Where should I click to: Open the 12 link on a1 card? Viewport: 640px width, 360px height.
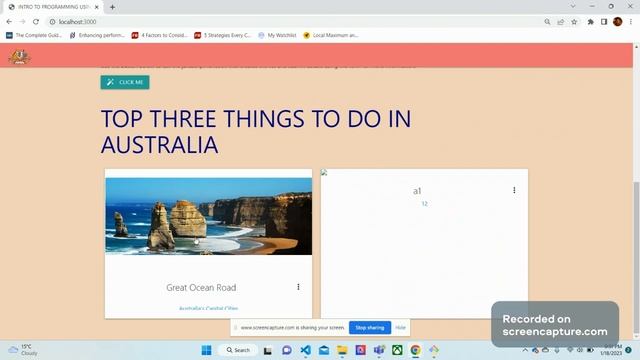click(424, 204)
